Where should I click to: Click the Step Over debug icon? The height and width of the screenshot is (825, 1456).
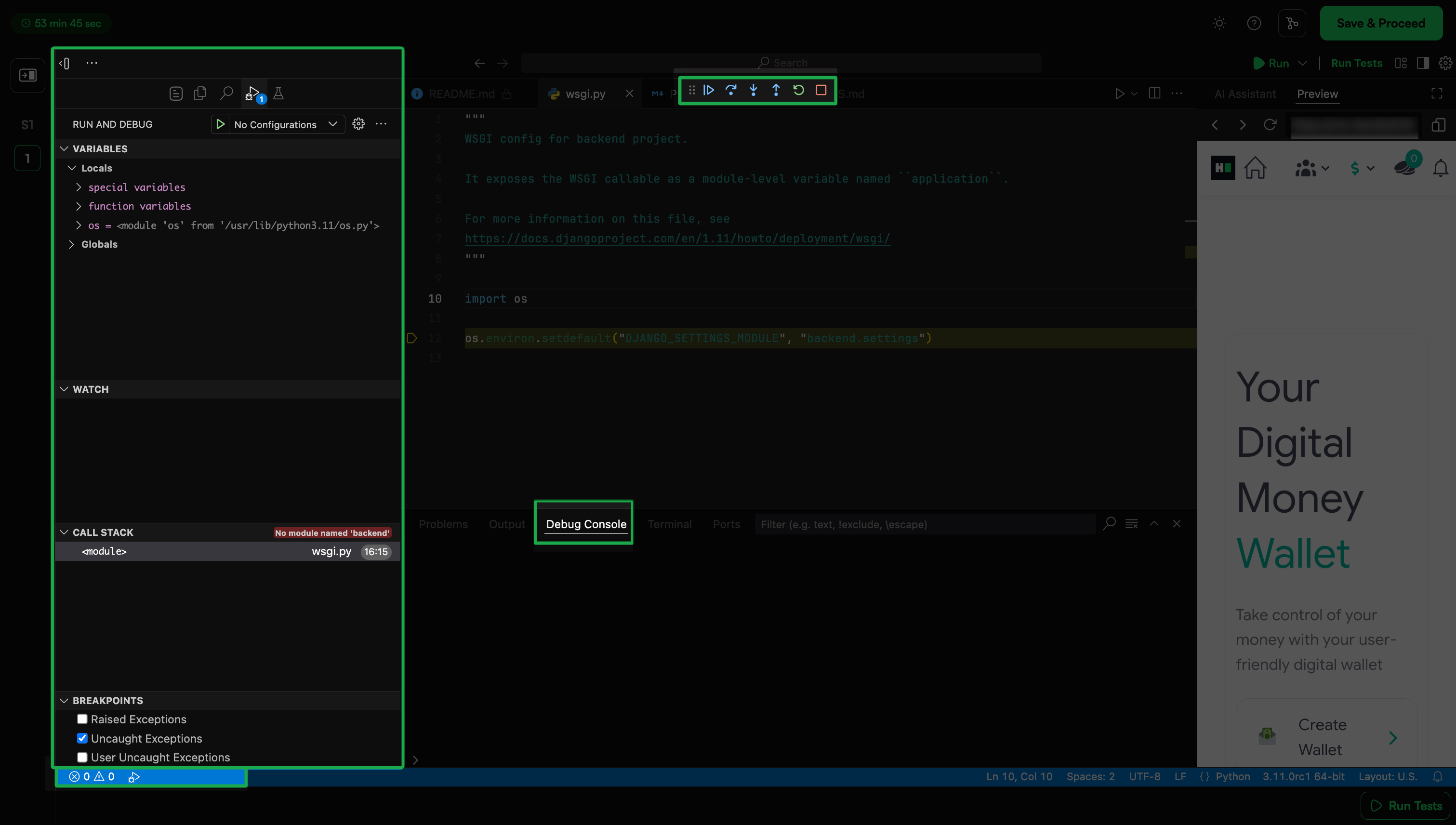731,90
